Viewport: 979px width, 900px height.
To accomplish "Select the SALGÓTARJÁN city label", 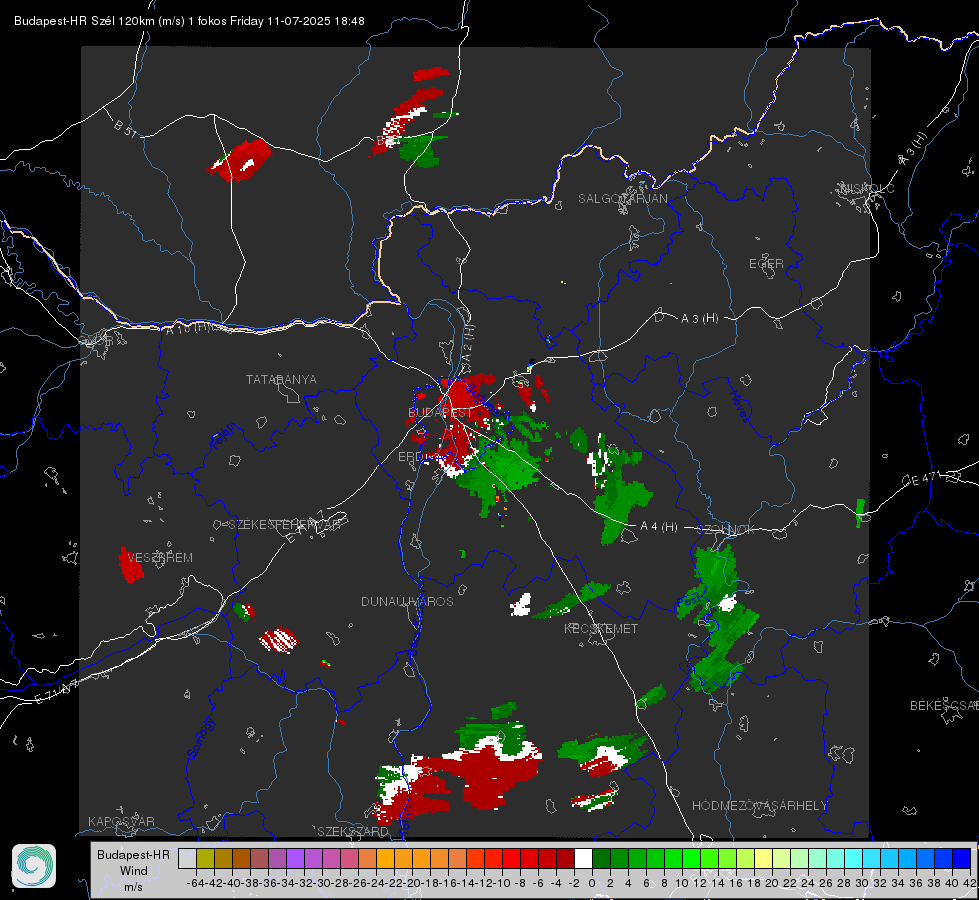I will (x=622, y=199).
